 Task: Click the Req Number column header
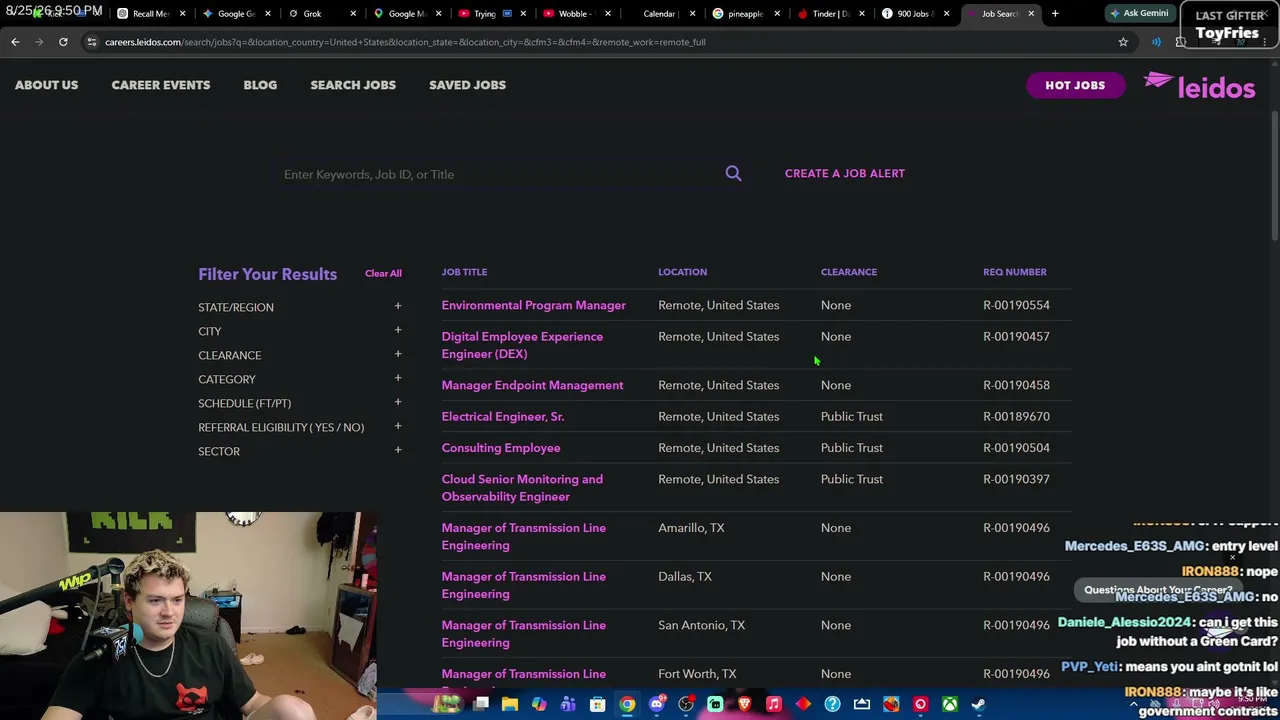(1015, 272)
